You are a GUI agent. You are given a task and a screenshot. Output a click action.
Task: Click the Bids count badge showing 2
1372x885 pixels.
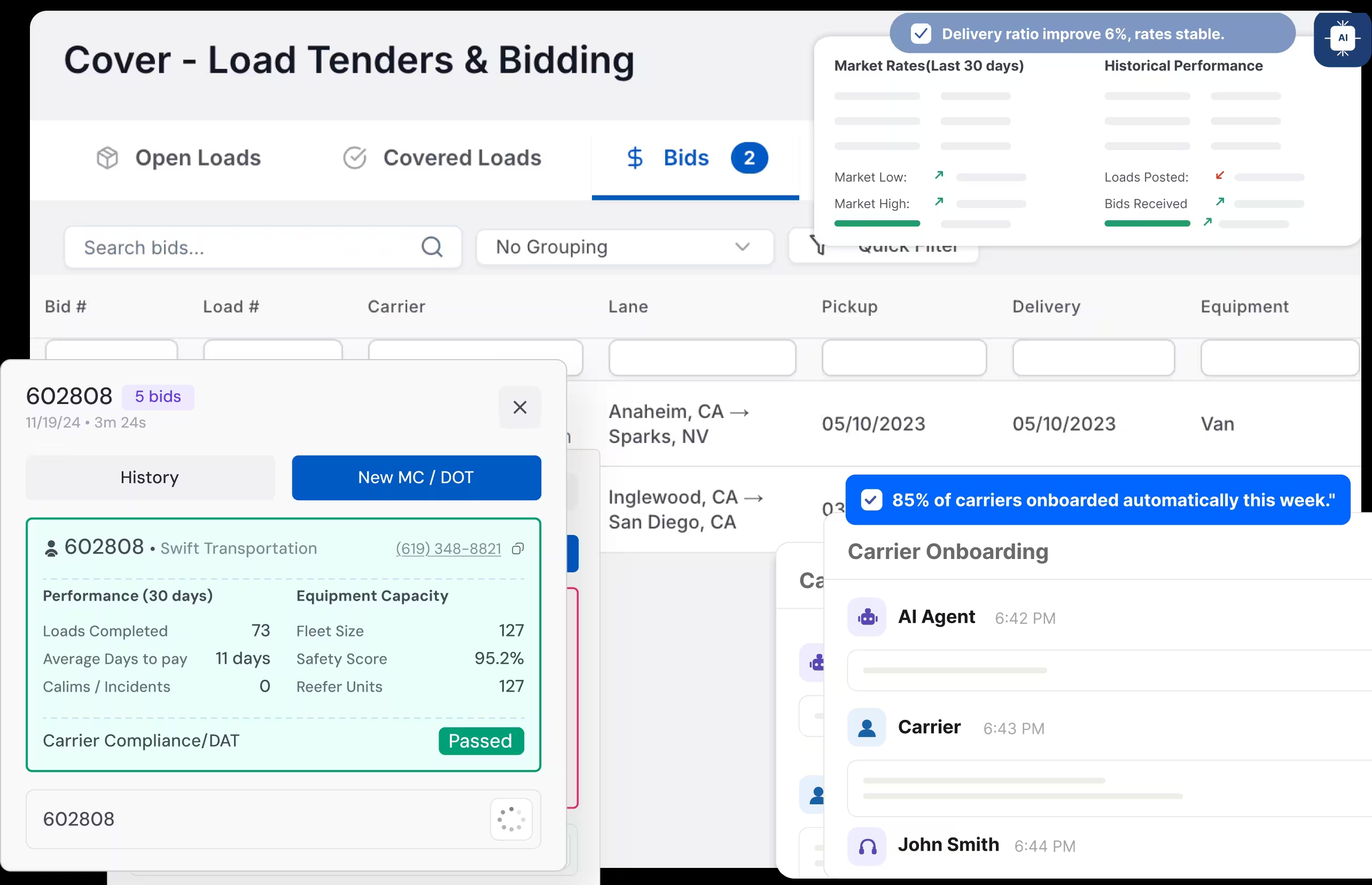tap(749, 158)
